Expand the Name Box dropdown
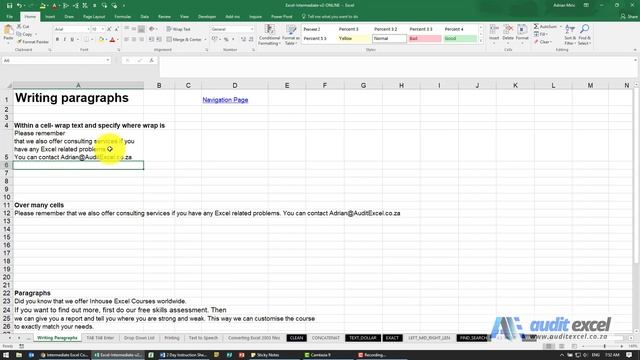 (x=108, y=60)
